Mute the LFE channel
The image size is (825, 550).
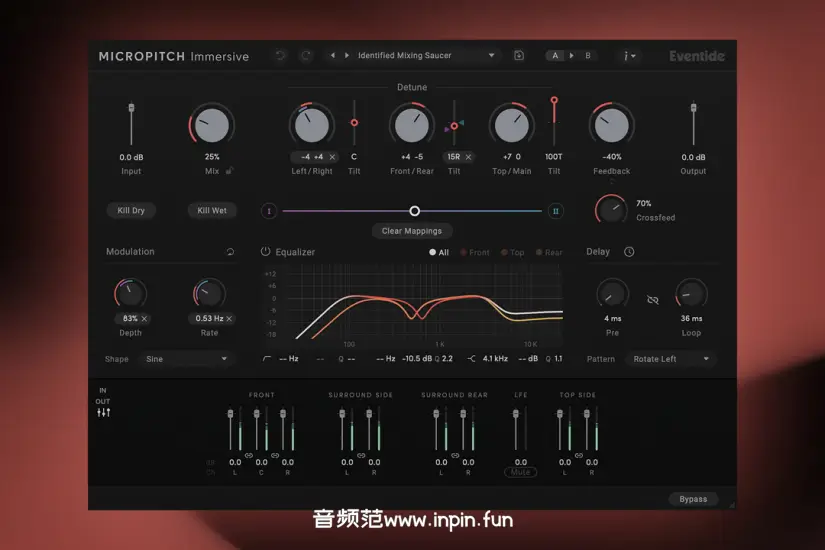[x=520, y=472]
